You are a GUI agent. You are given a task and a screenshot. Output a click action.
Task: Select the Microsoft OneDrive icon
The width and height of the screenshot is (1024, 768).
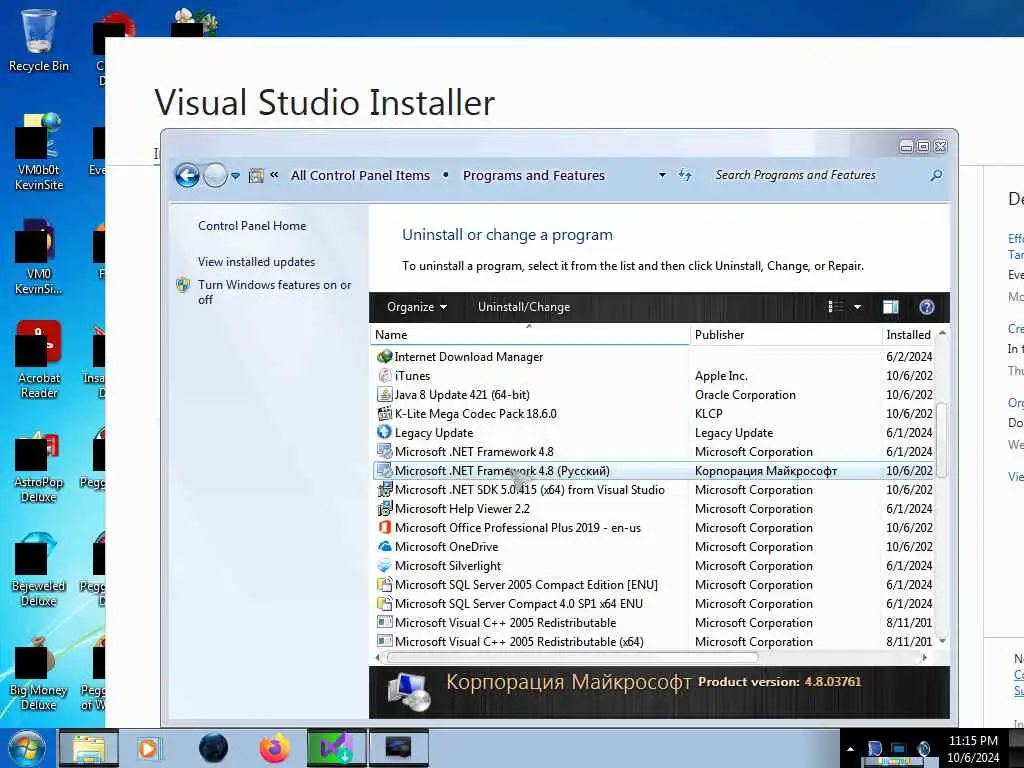pyautogui.click(x=385, y=547)
